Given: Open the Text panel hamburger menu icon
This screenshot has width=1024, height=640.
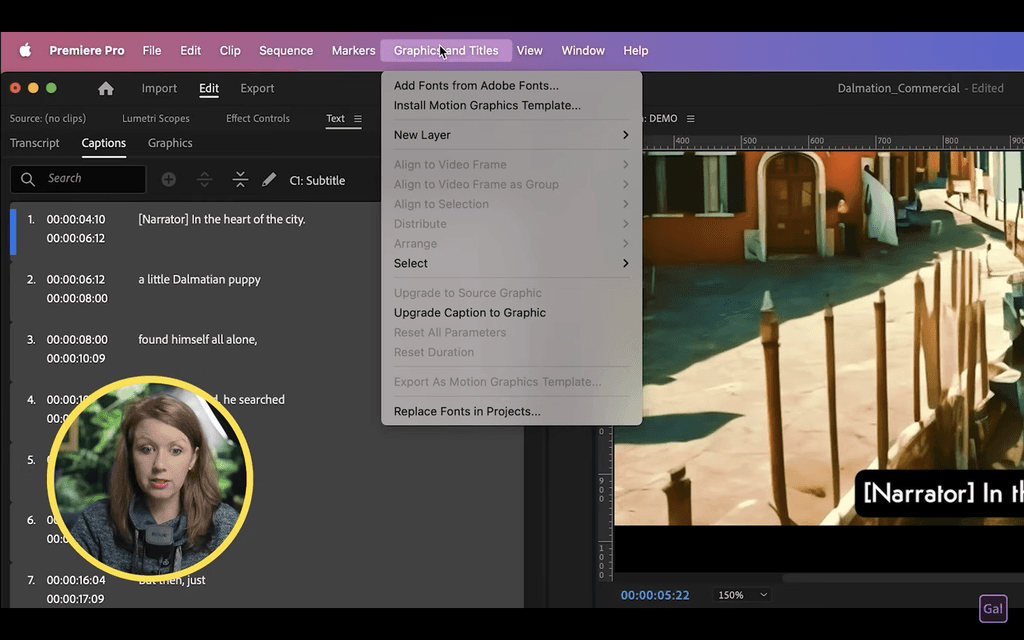Looking at the screenshot, I should (358, 118).
